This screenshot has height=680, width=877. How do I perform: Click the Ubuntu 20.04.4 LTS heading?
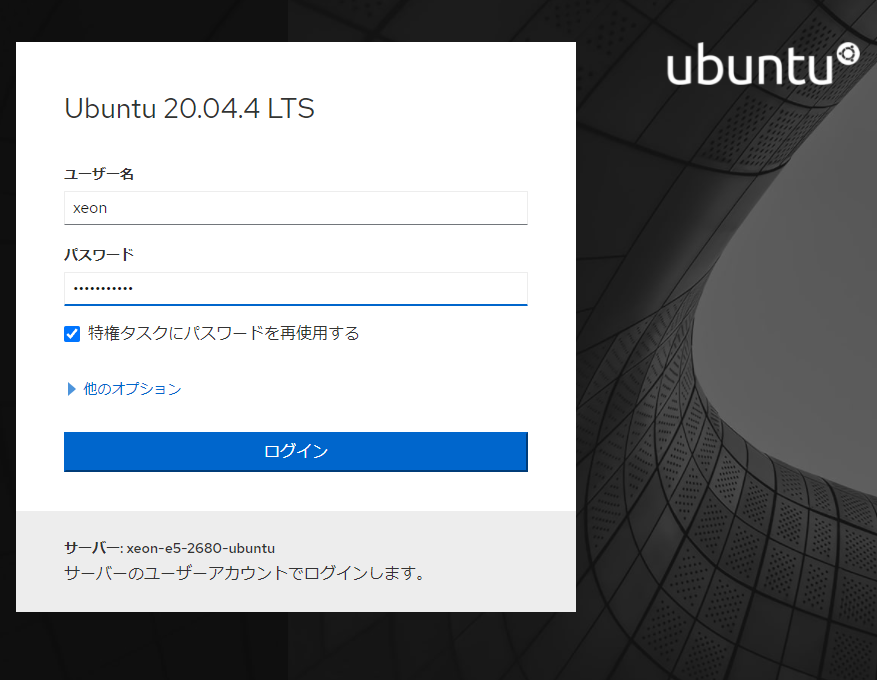[190, 108]
